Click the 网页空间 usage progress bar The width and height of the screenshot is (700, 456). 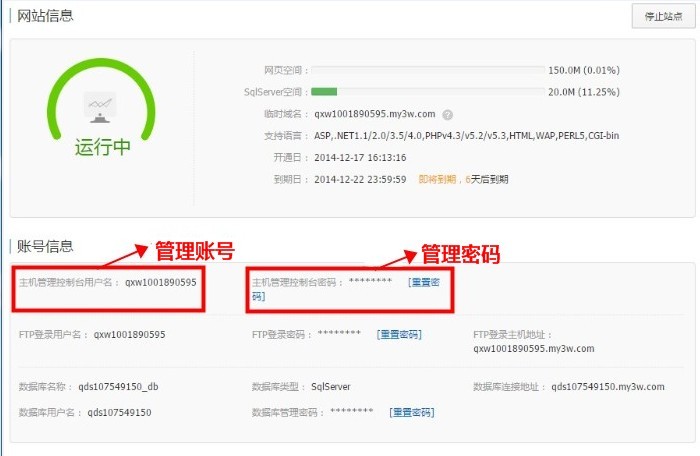click(x=427, y=71)
